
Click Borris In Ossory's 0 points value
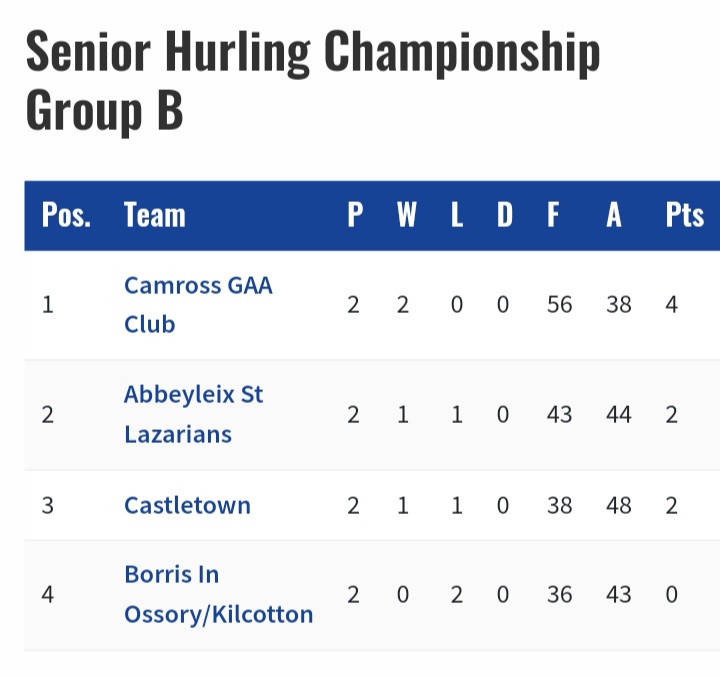point(671,595)
